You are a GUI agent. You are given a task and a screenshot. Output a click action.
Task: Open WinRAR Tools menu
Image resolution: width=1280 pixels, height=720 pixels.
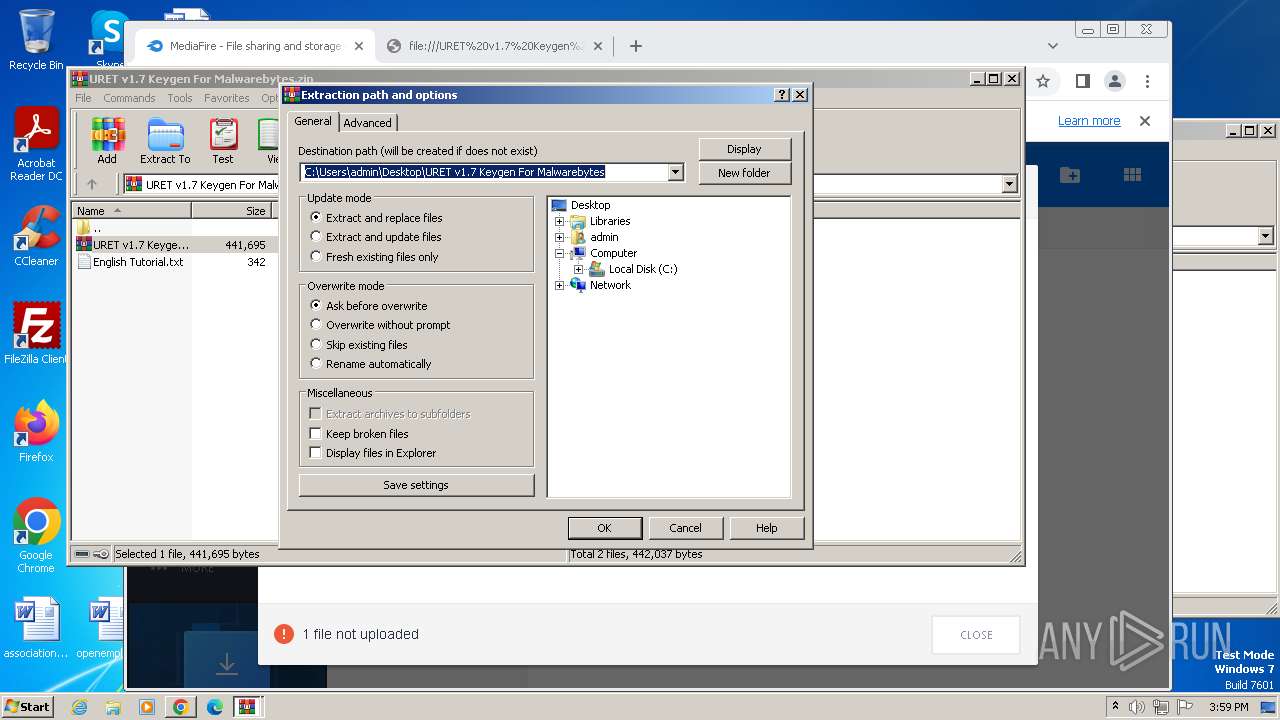(180, 98)
